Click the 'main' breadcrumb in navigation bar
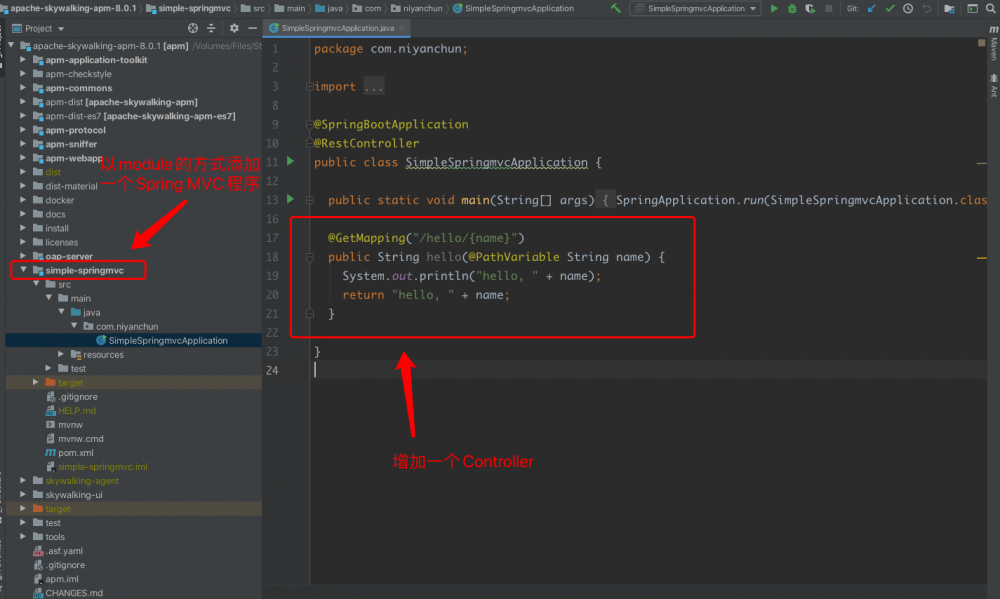Screen dimensions: 1000x599 point(296,9)
